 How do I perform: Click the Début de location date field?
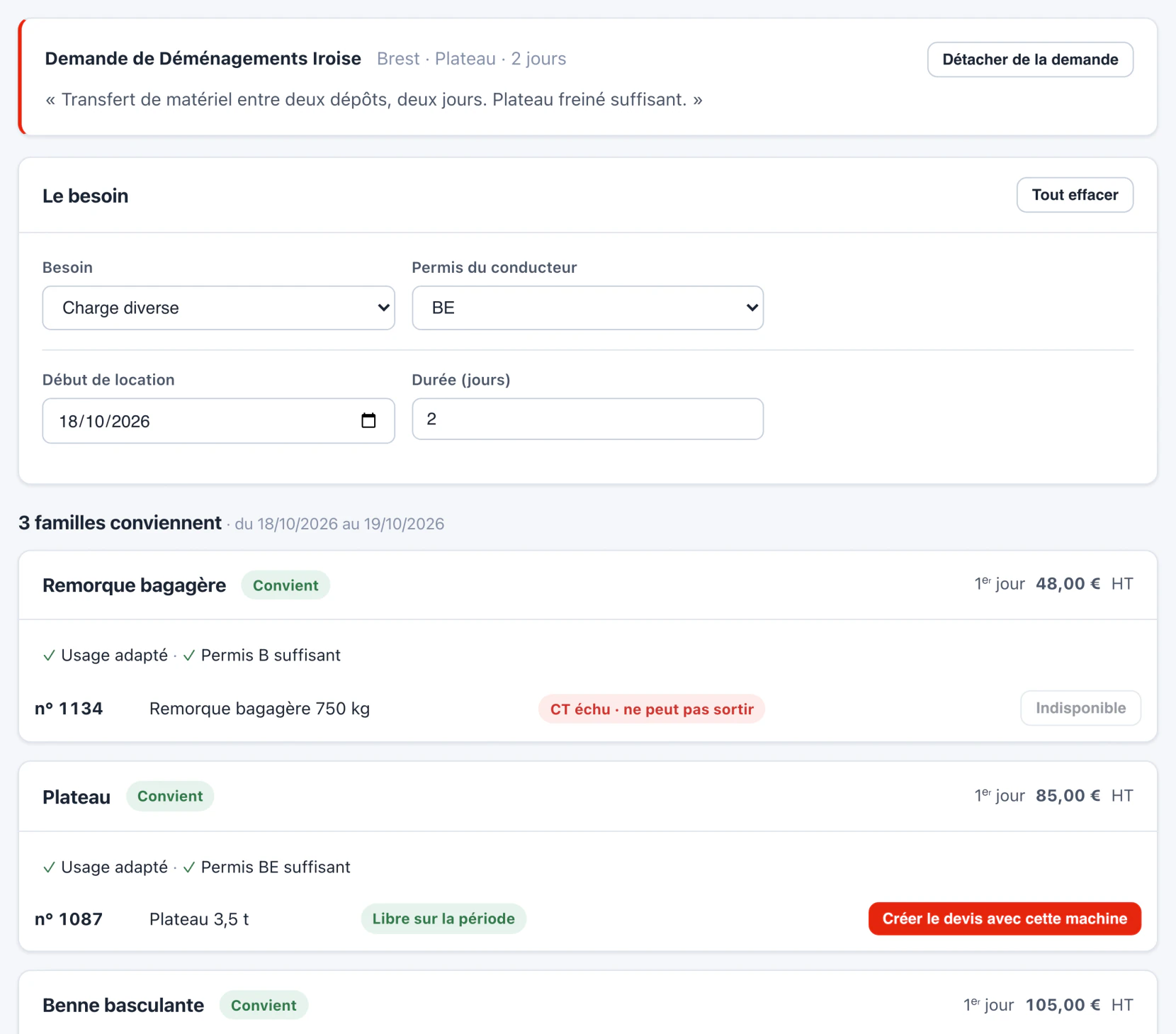pyautogui.click(x=218, y=421)
